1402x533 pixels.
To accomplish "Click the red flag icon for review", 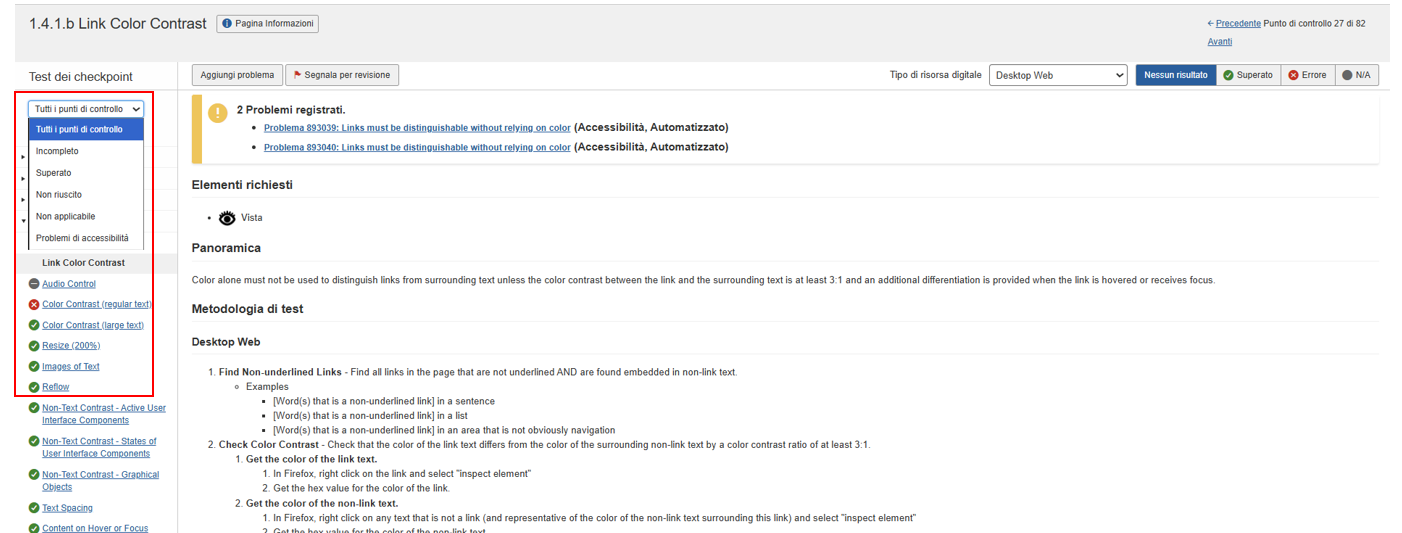I will [x=297, y=75].
